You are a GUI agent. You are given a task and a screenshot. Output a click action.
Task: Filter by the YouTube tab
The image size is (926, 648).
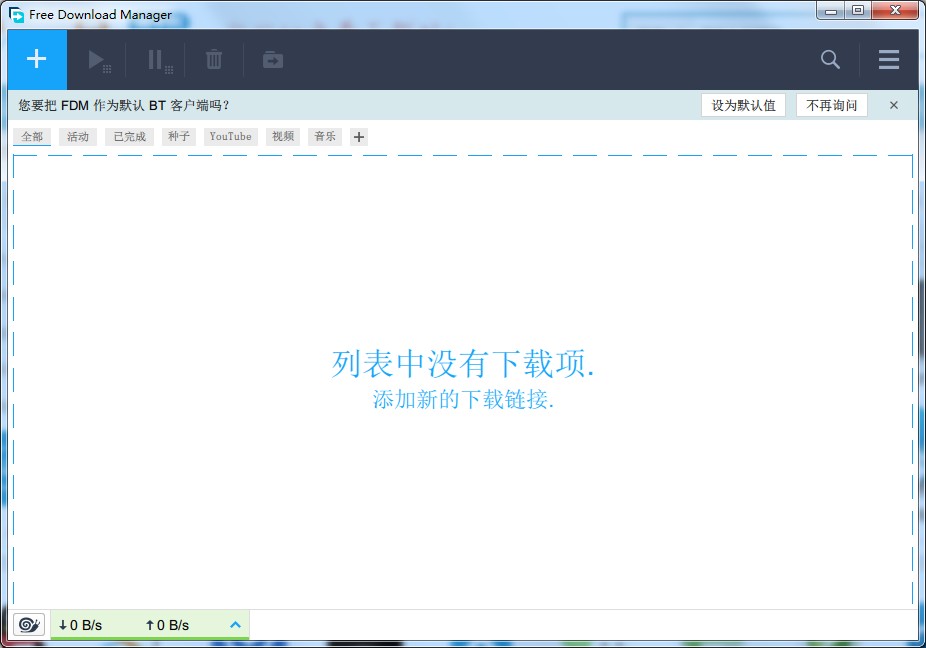coord(230,137)
